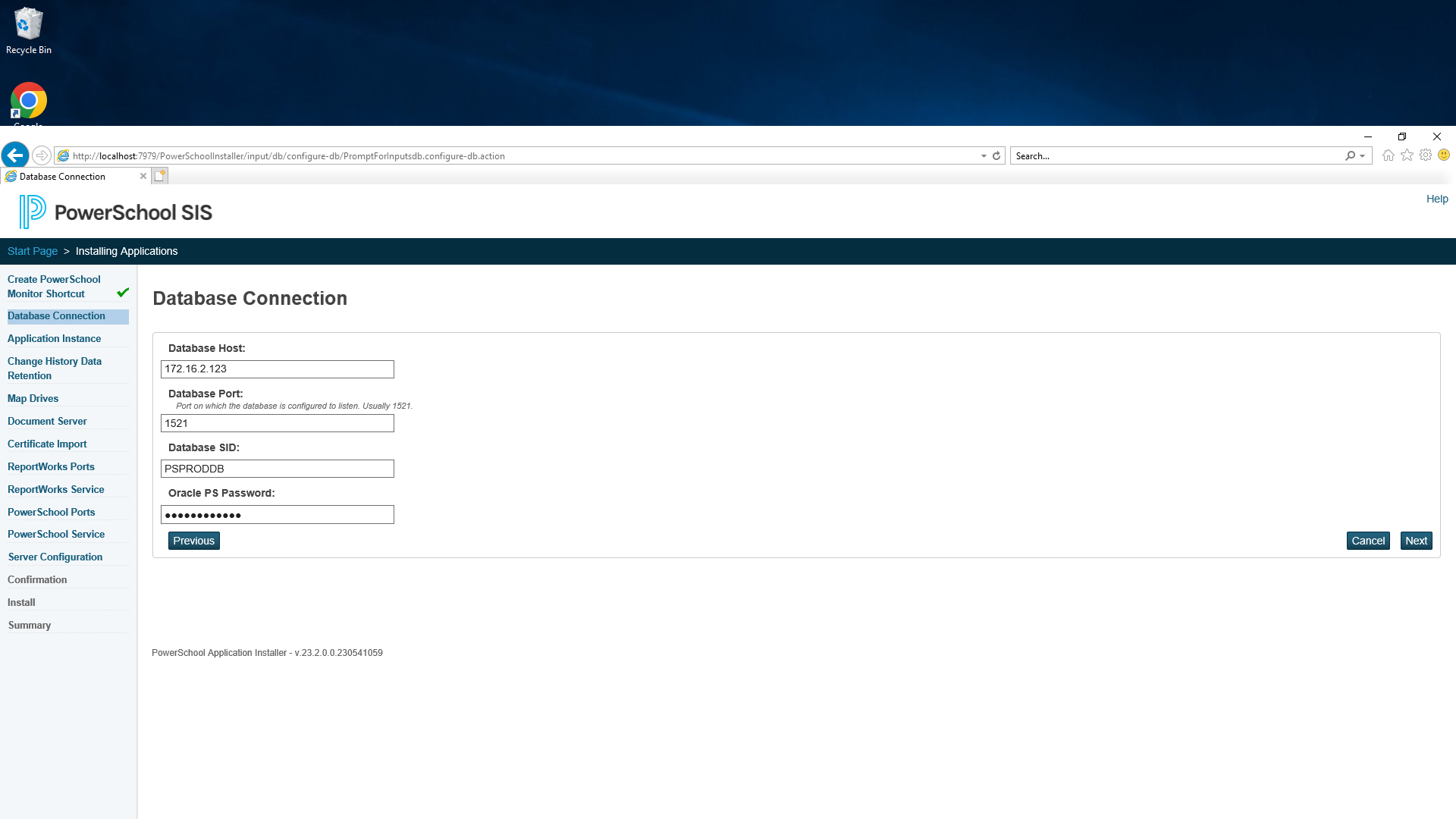Open Create PowerSchool Monitor Shortcut step
This screenshot has height=819, width=1456.
click(54, 287)
